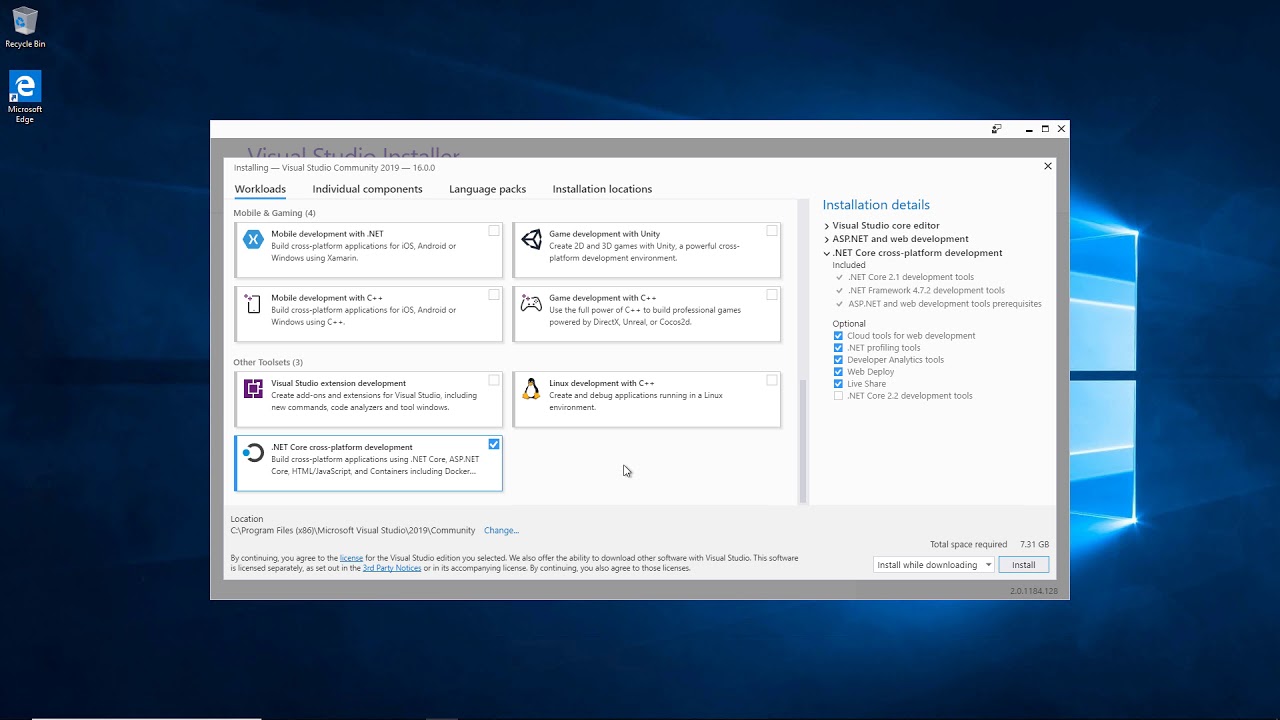Click the 'Other Toolsets (3)' heading
The image size is (1280, 720).
(x=268, y=362)
